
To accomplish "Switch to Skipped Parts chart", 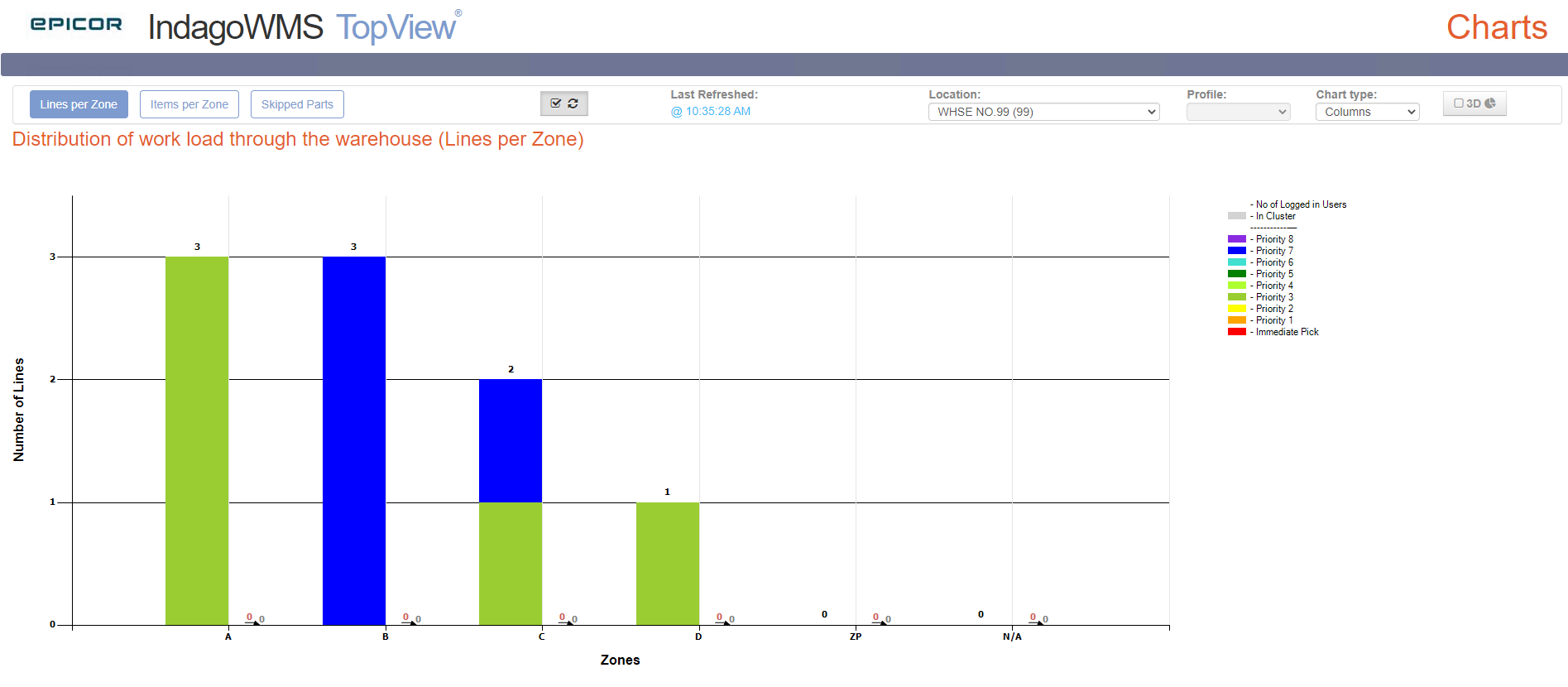I will 297,104.
